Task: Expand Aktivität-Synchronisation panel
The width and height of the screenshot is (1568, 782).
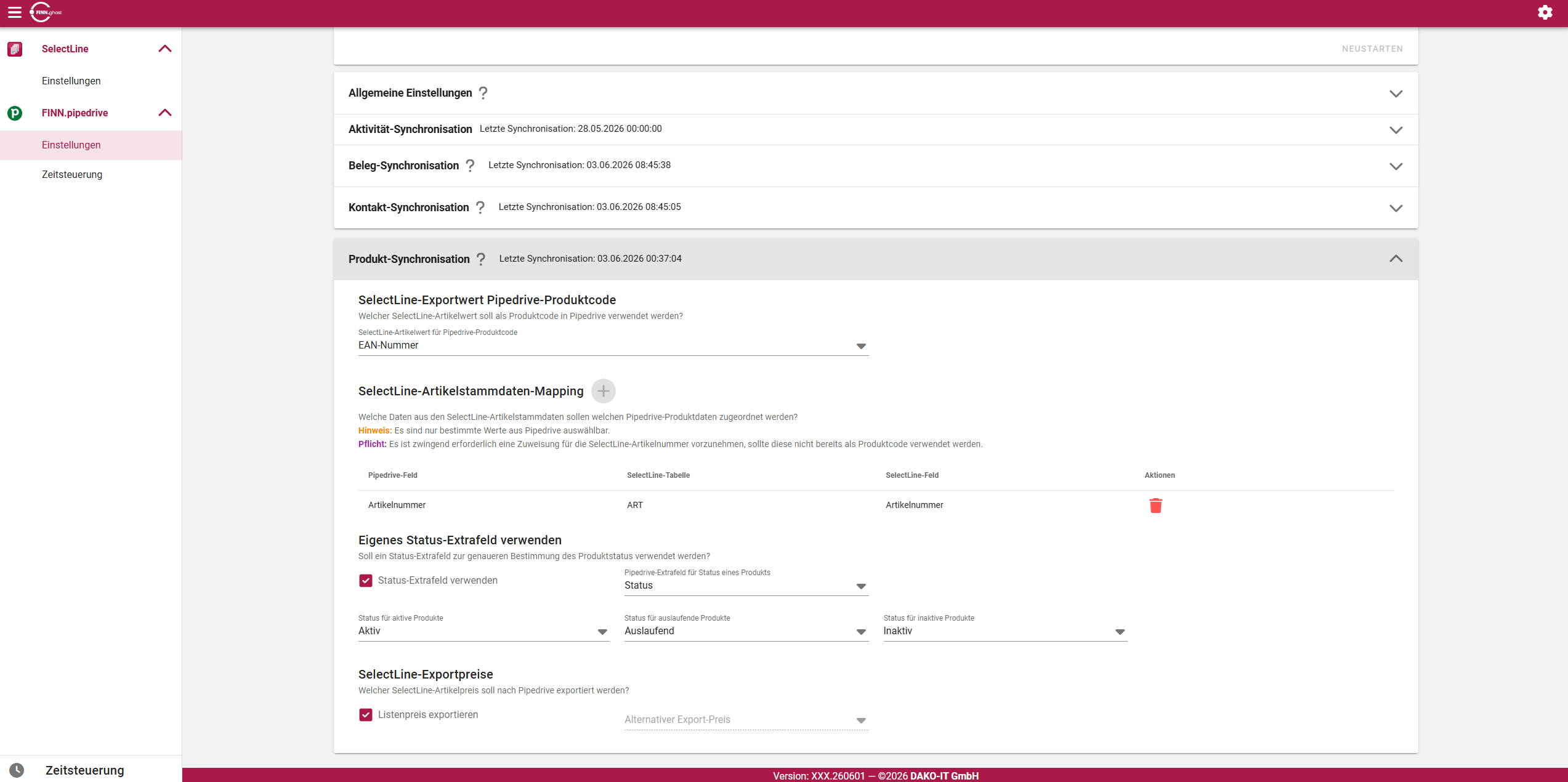Action: click(1396, 130)
